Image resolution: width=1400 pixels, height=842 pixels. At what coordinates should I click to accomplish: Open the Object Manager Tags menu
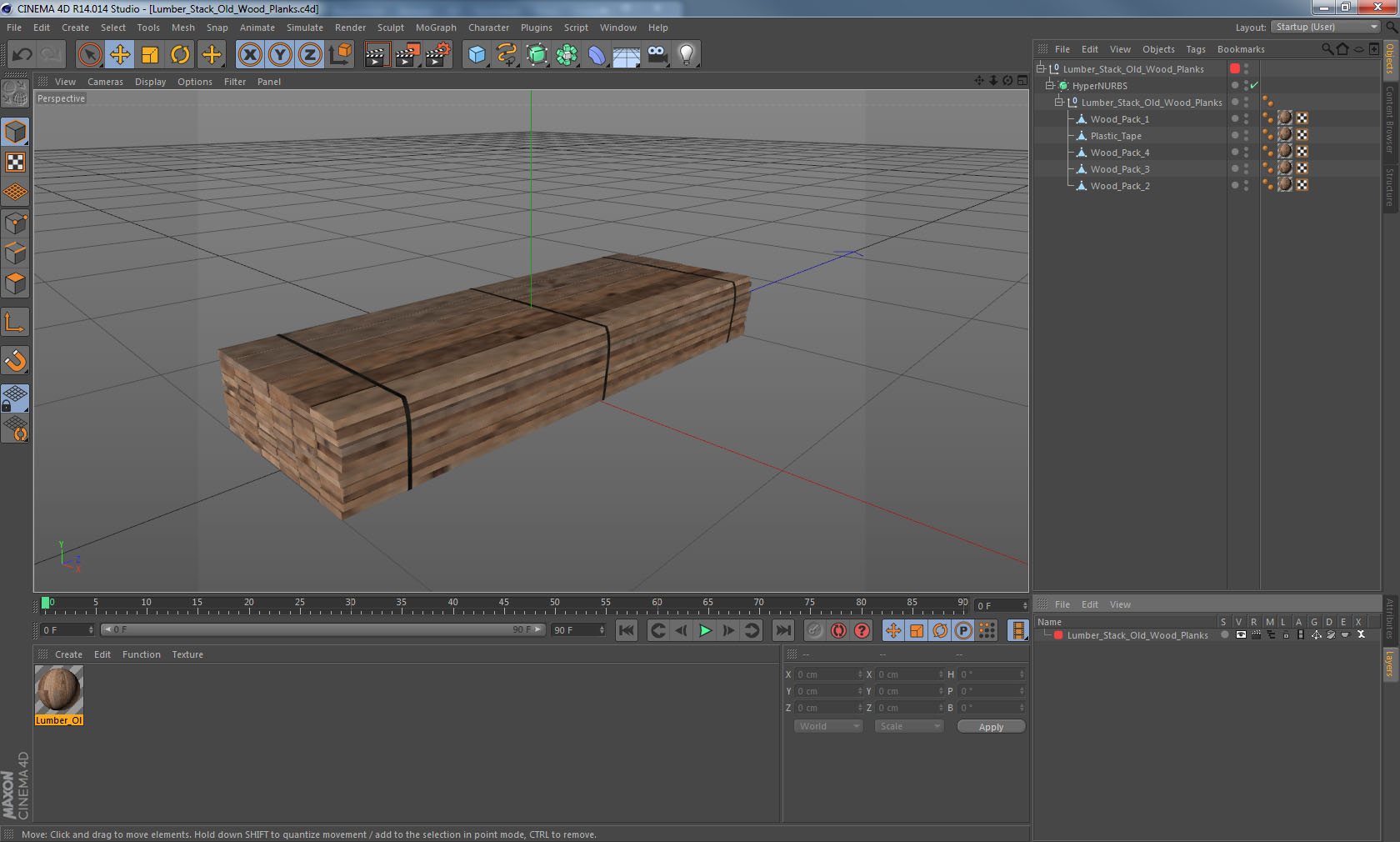(x=1196, y=49)
